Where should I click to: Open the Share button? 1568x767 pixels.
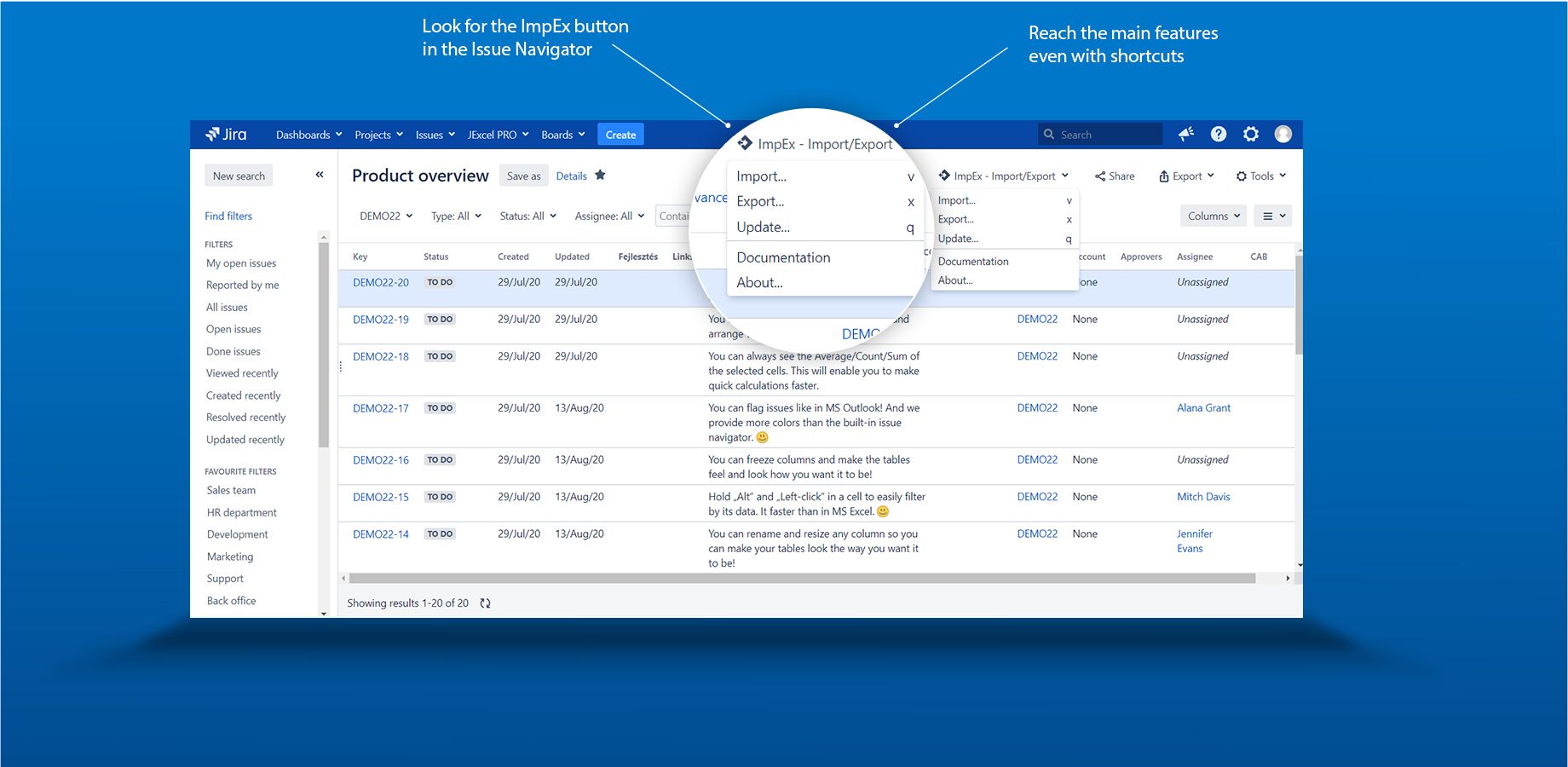[1115, 176]
